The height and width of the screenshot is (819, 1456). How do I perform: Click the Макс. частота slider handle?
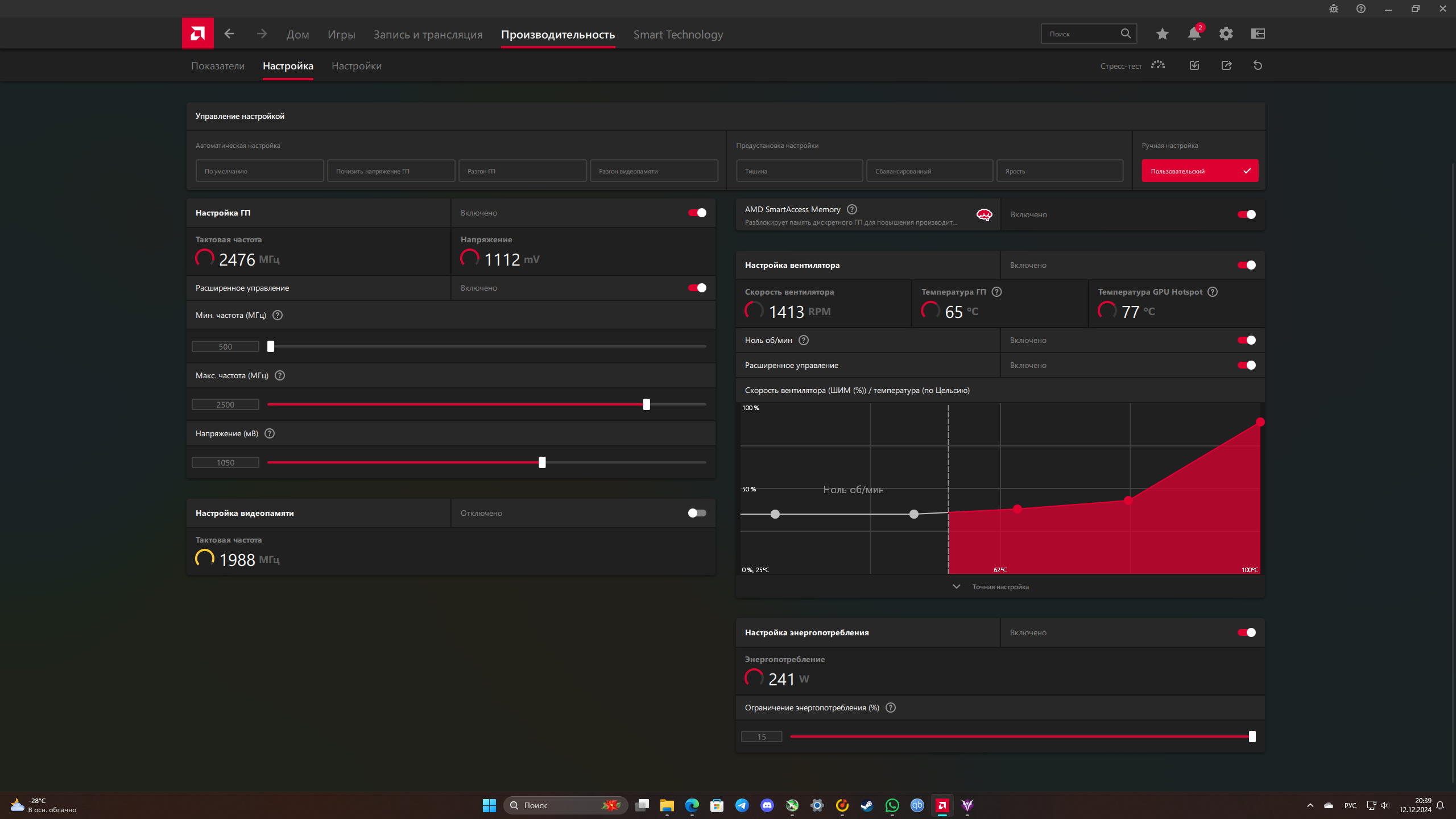tap(646, 404)
